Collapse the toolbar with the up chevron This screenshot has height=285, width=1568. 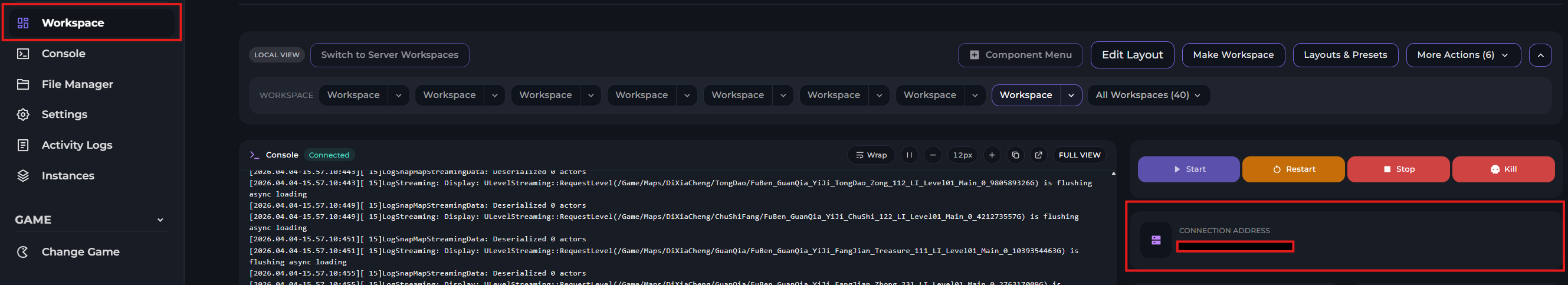coord(1540,55)
